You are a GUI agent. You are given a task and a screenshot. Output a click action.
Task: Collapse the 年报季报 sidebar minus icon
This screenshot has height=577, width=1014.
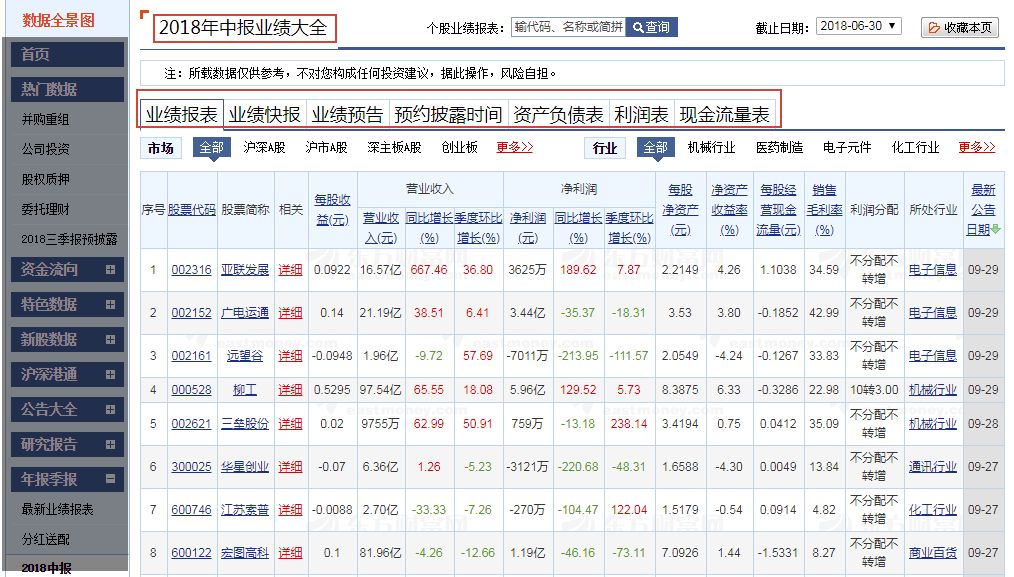[x=110, y=479]
